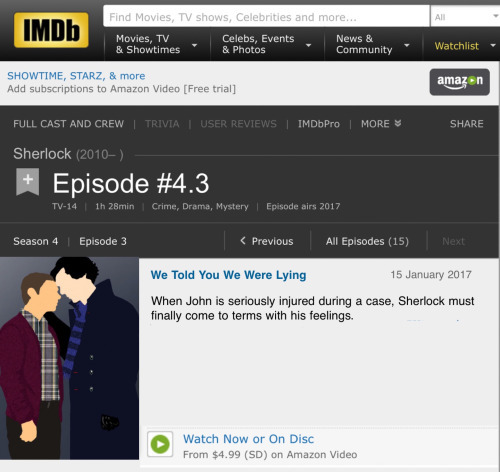Add episode to watchlist via bookmark ribbon
Screen dimensions: 500x472
(28, 182)
